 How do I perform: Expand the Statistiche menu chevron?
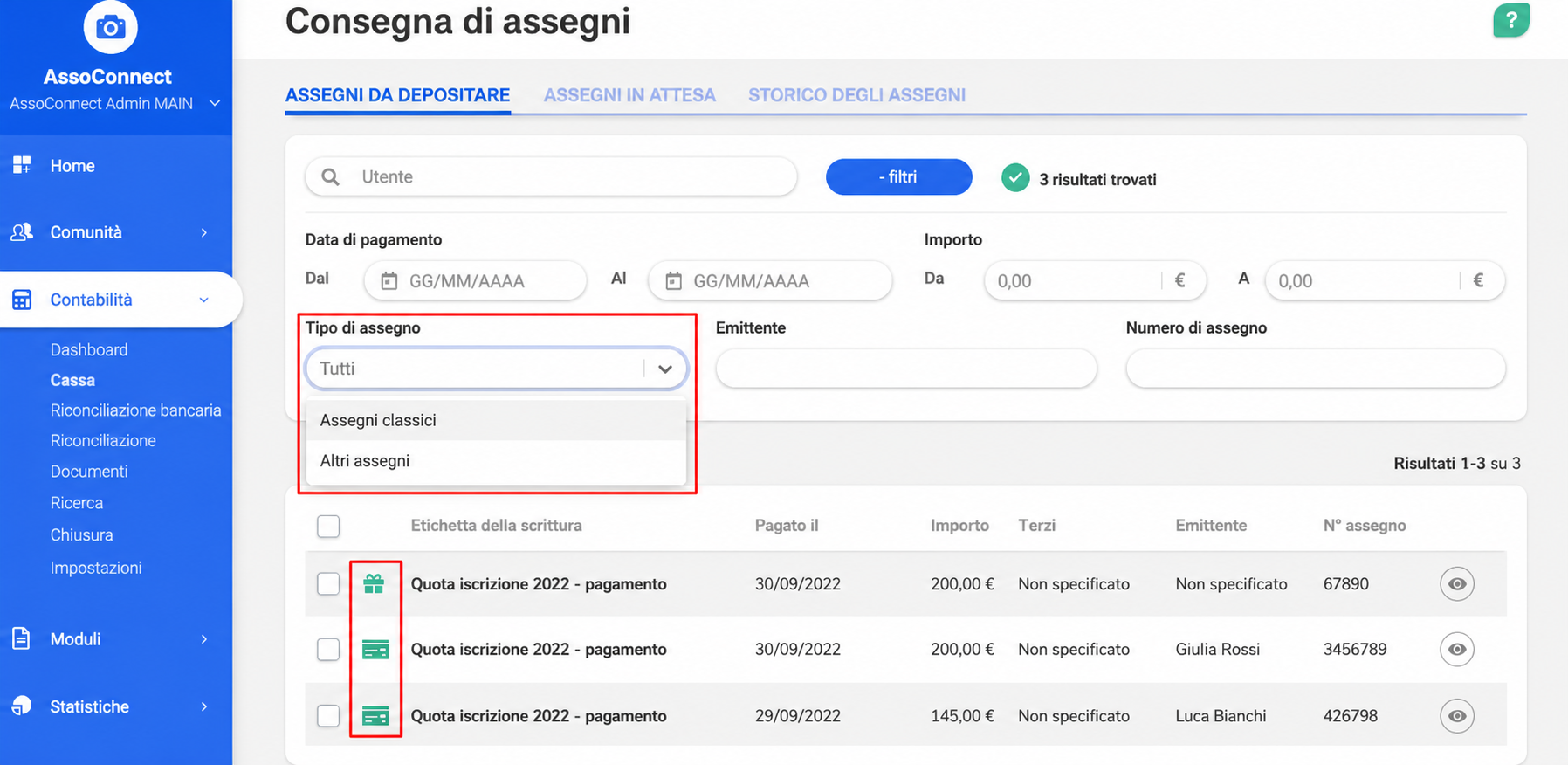click(x=204, y=706)
